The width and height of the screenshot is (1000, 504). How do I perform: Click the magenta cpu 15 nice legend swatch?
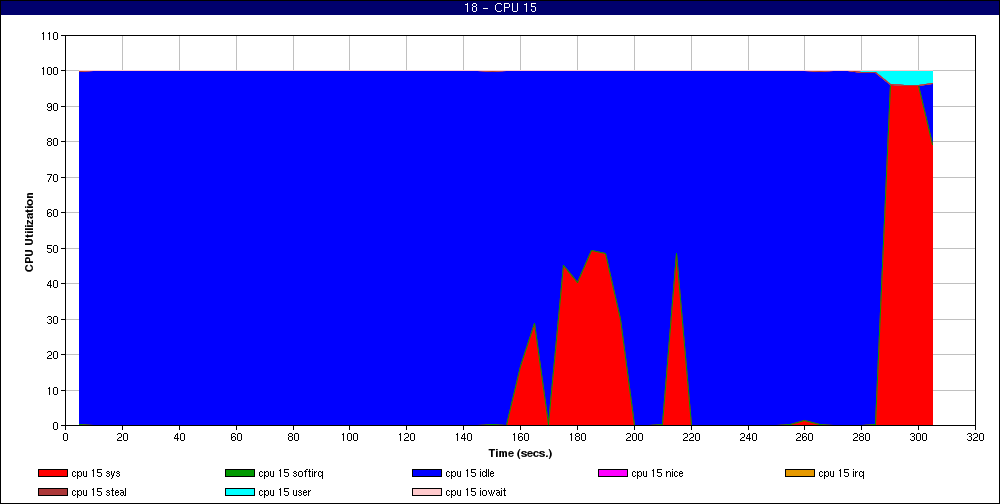tap(612, 473)
